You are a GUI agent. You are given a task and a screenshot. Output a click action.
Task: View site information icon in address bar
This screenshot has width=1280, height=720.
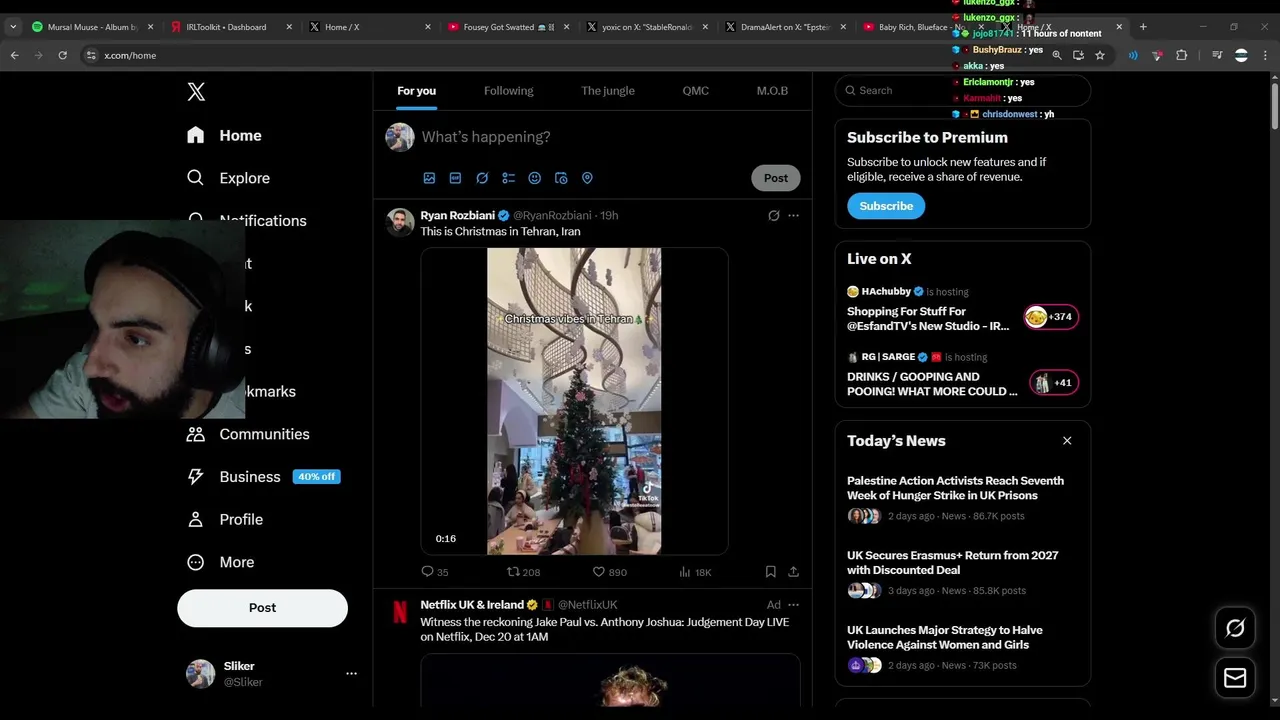(90, 56)
